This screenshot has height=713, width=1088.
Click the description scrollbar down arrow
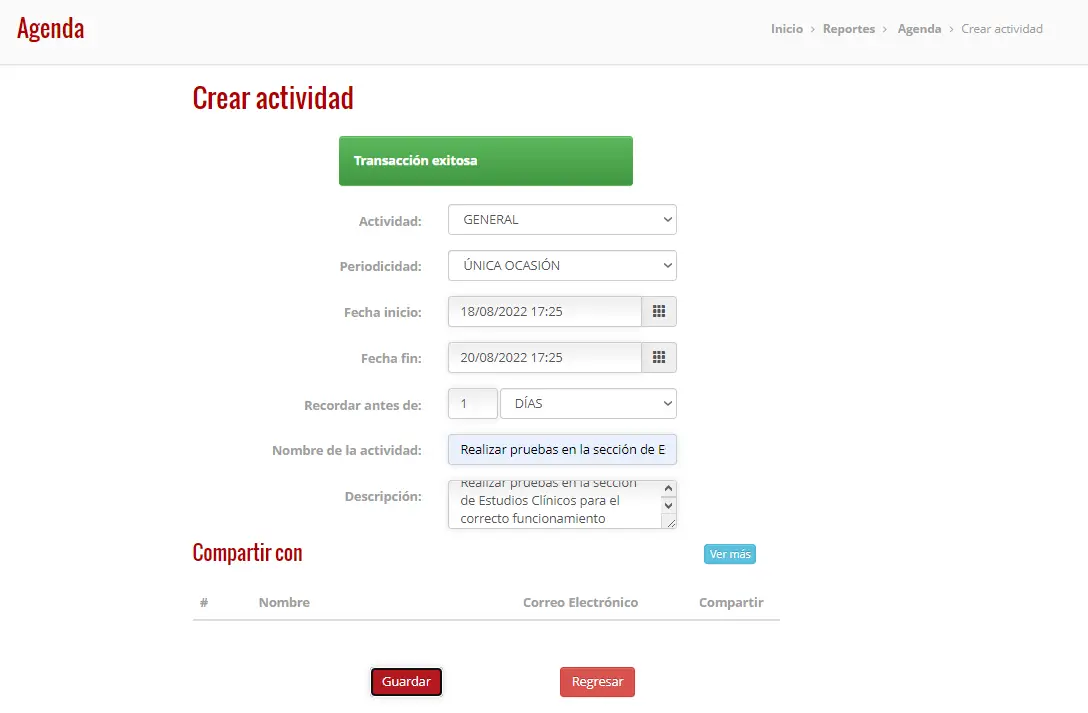point(668,506)
